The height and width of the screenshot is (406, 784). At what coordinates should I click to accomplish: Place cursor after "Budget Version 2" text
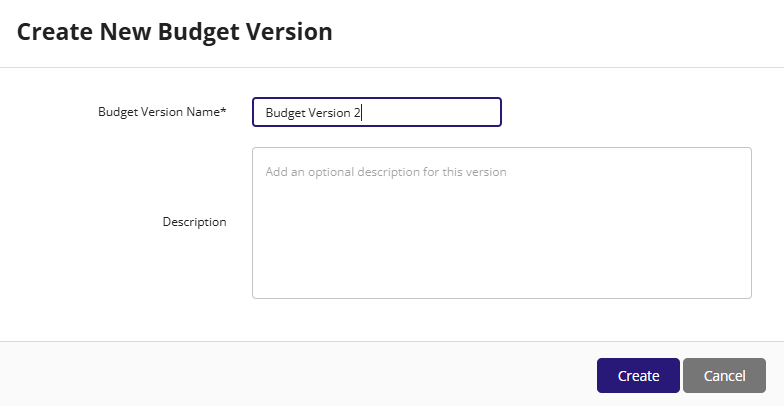point(362,112)
